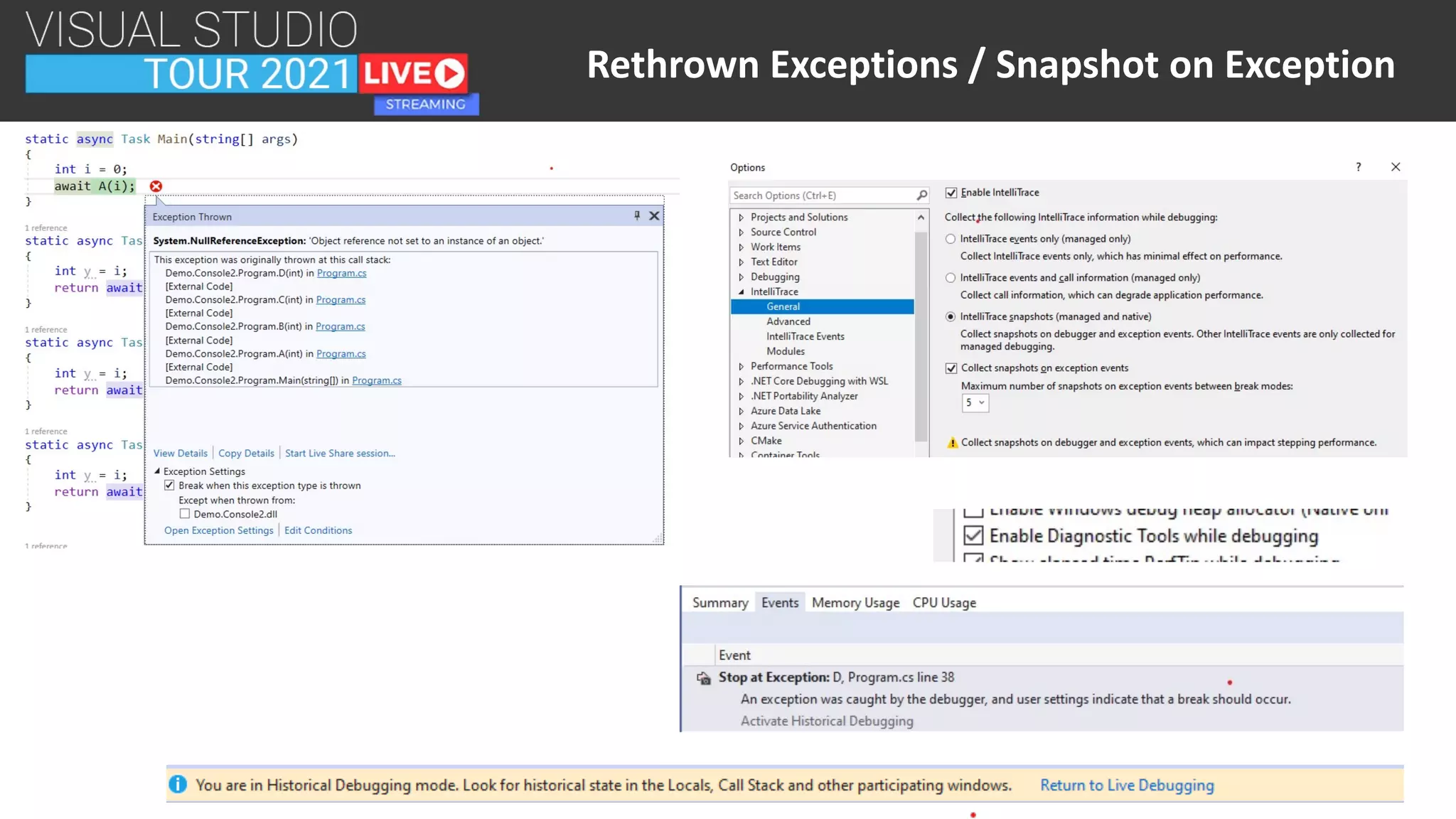Screen dimensions: 1456x819
Task: Toggle Break when this exception type is thrown
Action: (x=169, y=486)
